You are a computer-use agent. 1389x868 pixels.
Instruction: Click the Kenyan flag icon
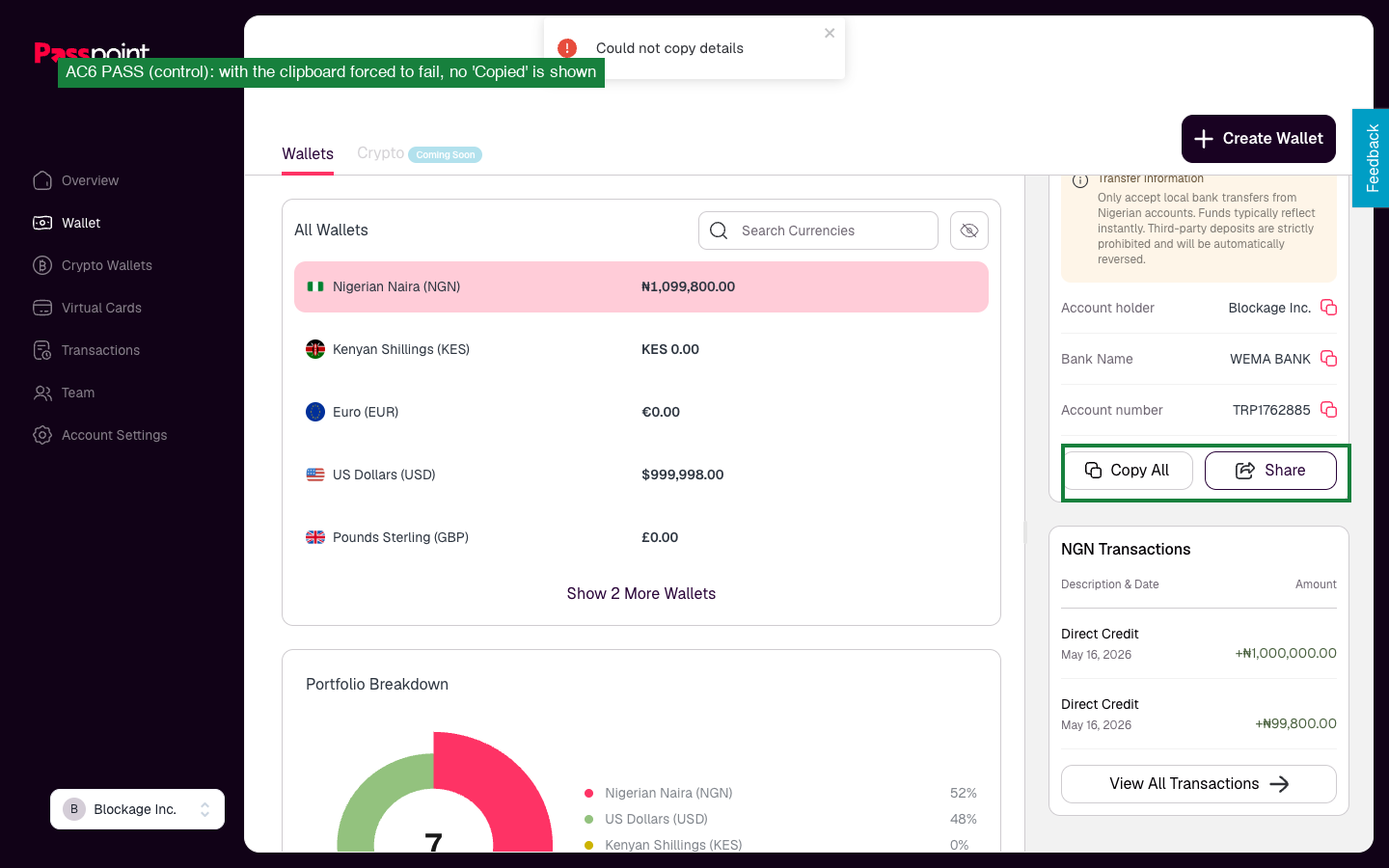pyautogui.click(x=315, y=349)
